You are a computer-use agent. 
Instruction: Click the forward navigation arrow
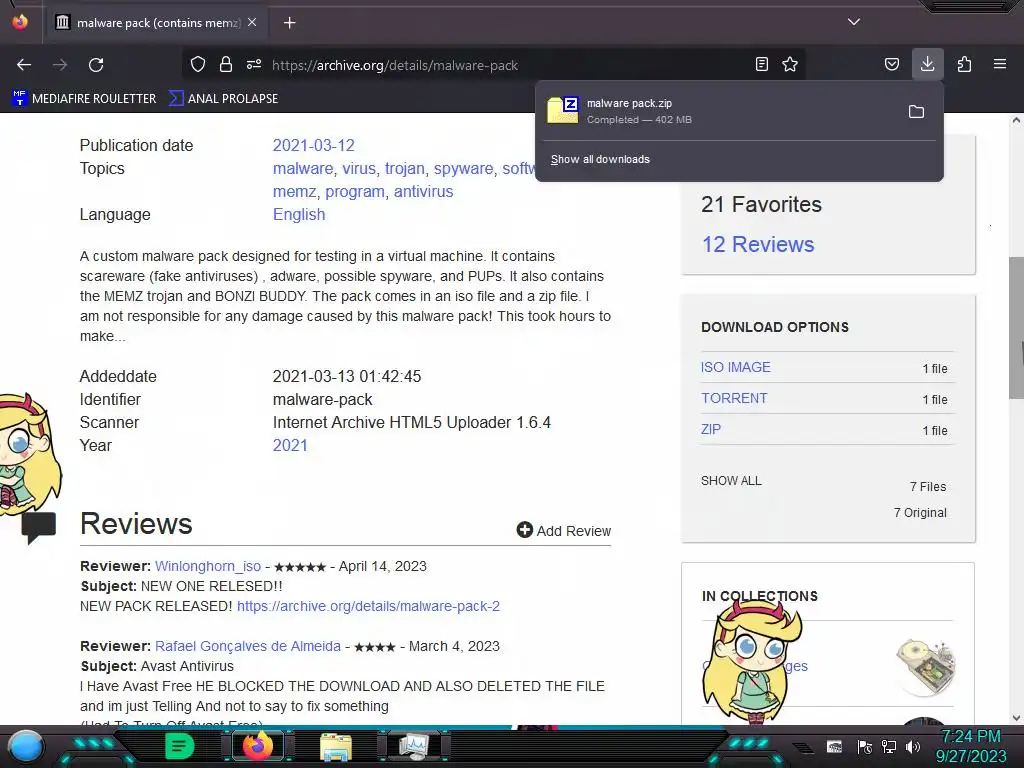pos(60,65)
